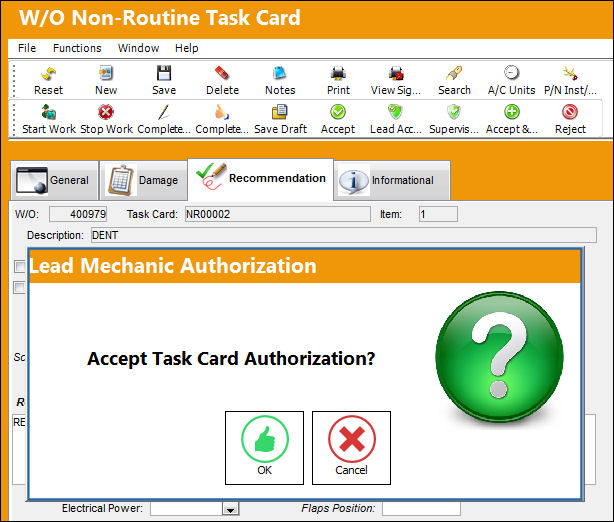The image size is (614, 522).
Task: Toggle the lower checkbox beside the dialog
Action: [x=20, y=287]
